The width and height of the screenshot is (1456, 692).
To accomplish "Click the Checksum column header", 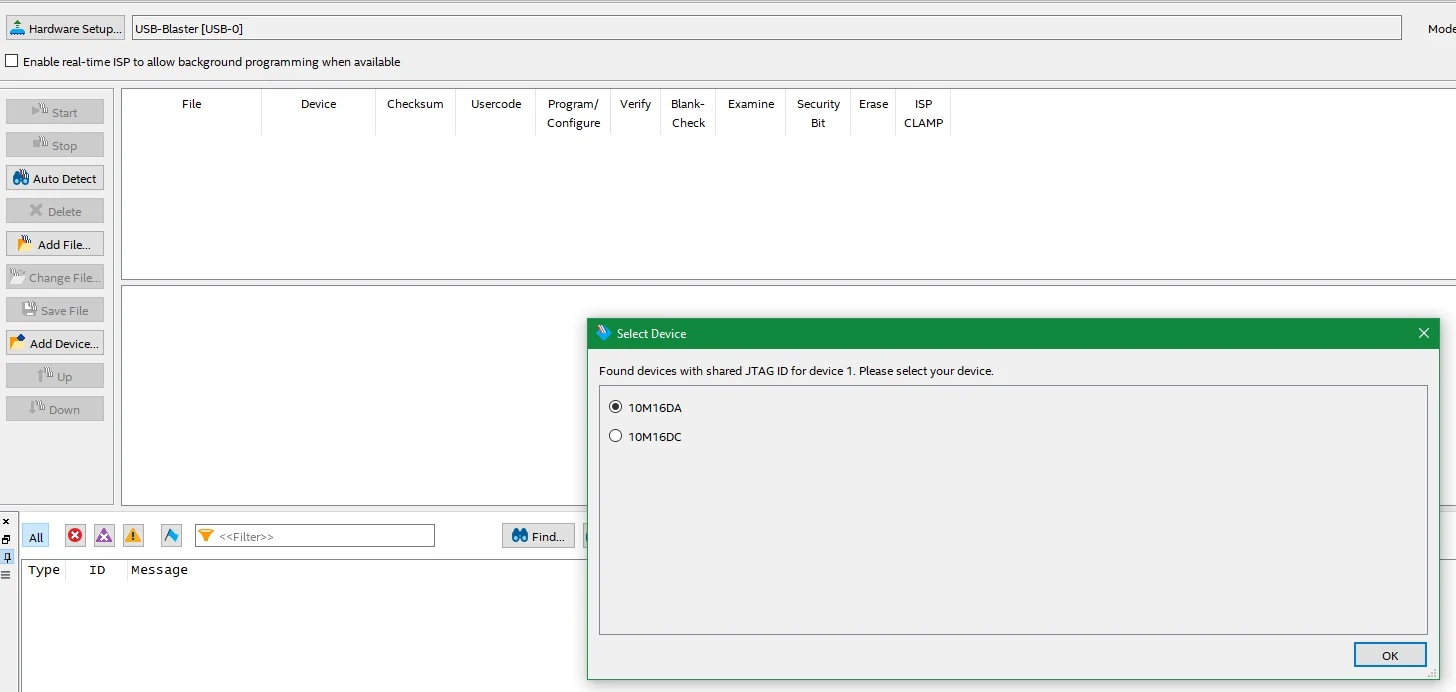I will [415, 104].
